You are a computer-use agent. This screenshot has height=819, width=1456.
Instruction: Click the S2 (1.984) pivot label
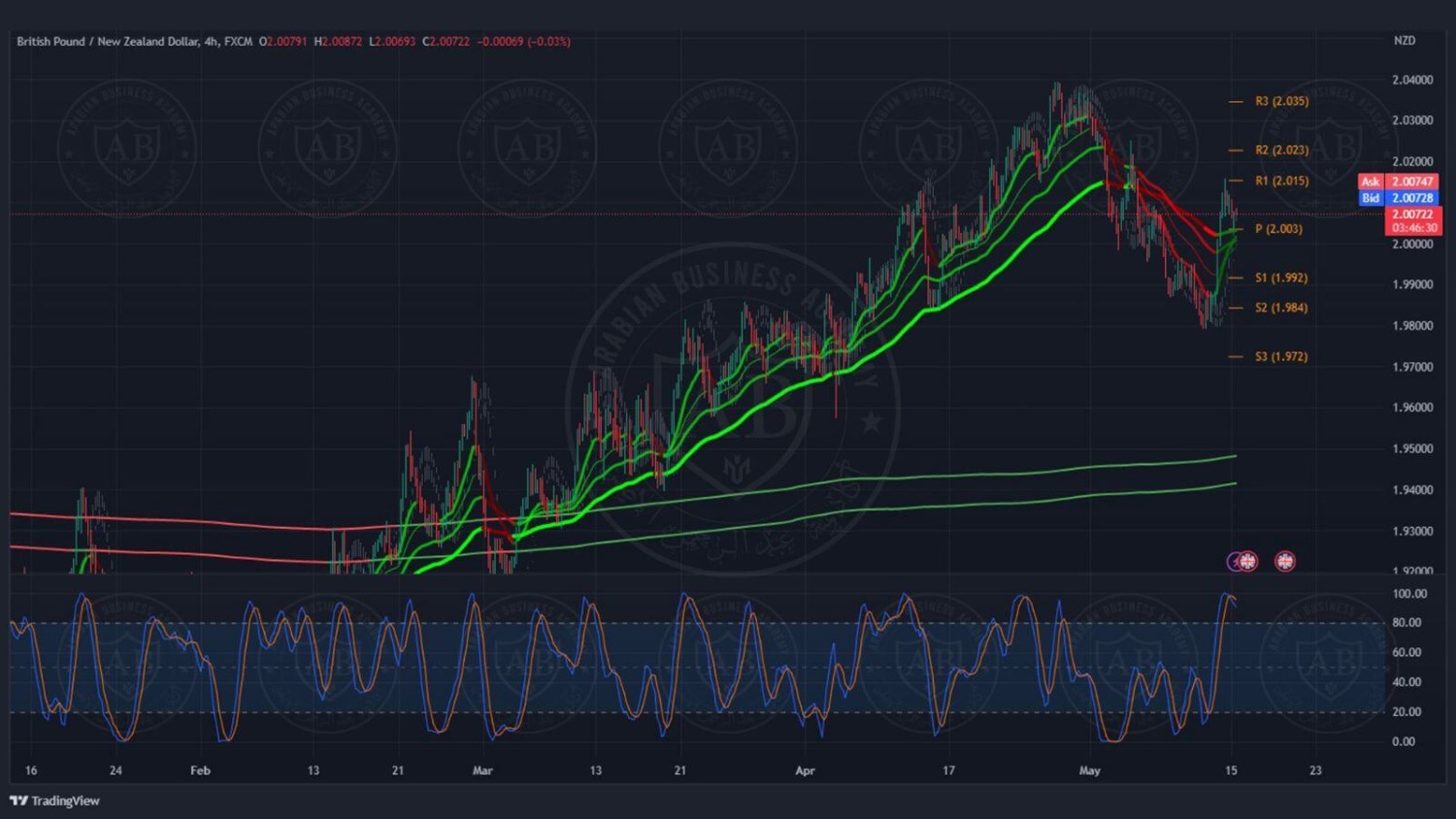click(x=1281, y=308)
